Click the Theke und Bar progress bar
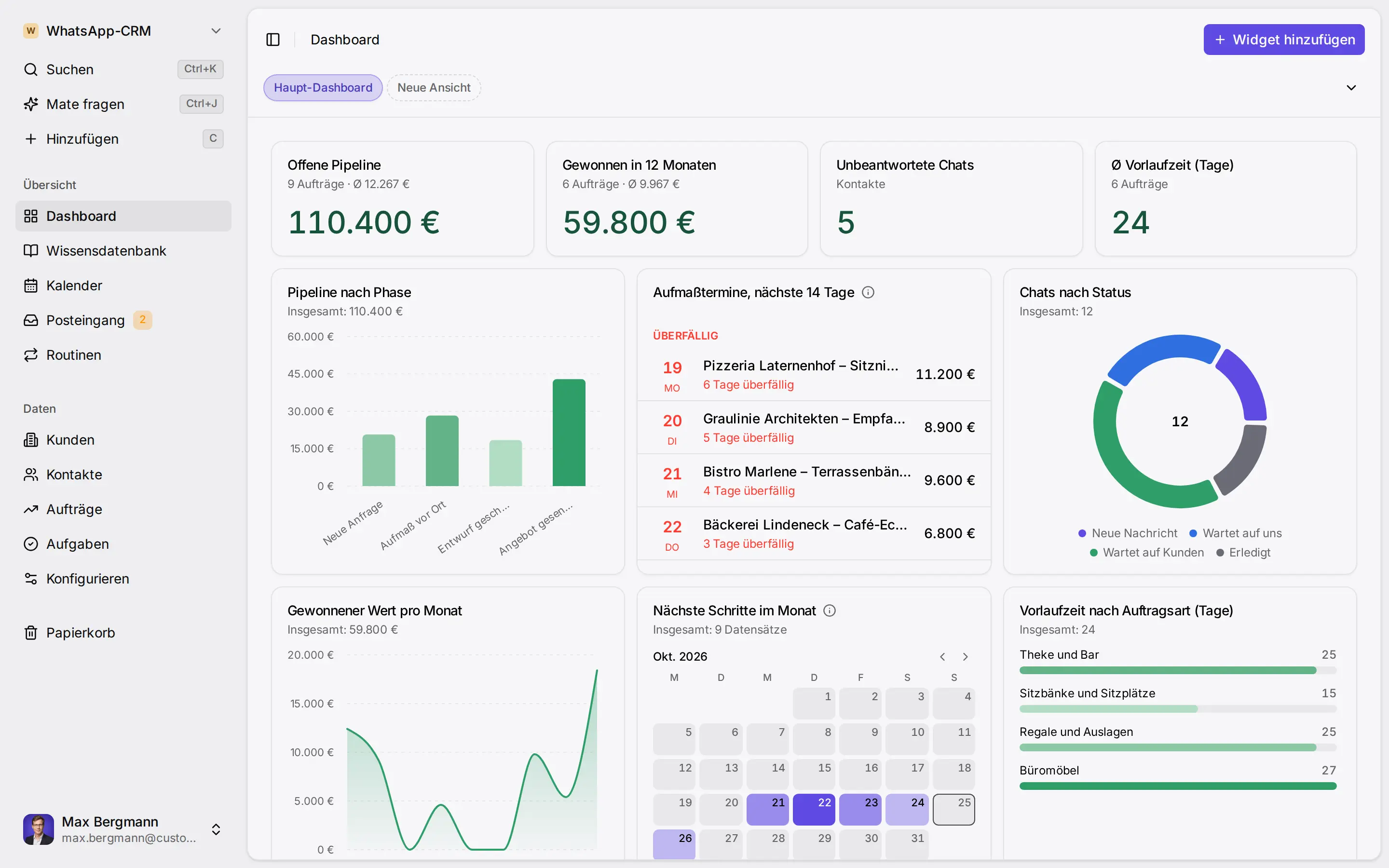1389x868 pixels. coord(1178,670)
